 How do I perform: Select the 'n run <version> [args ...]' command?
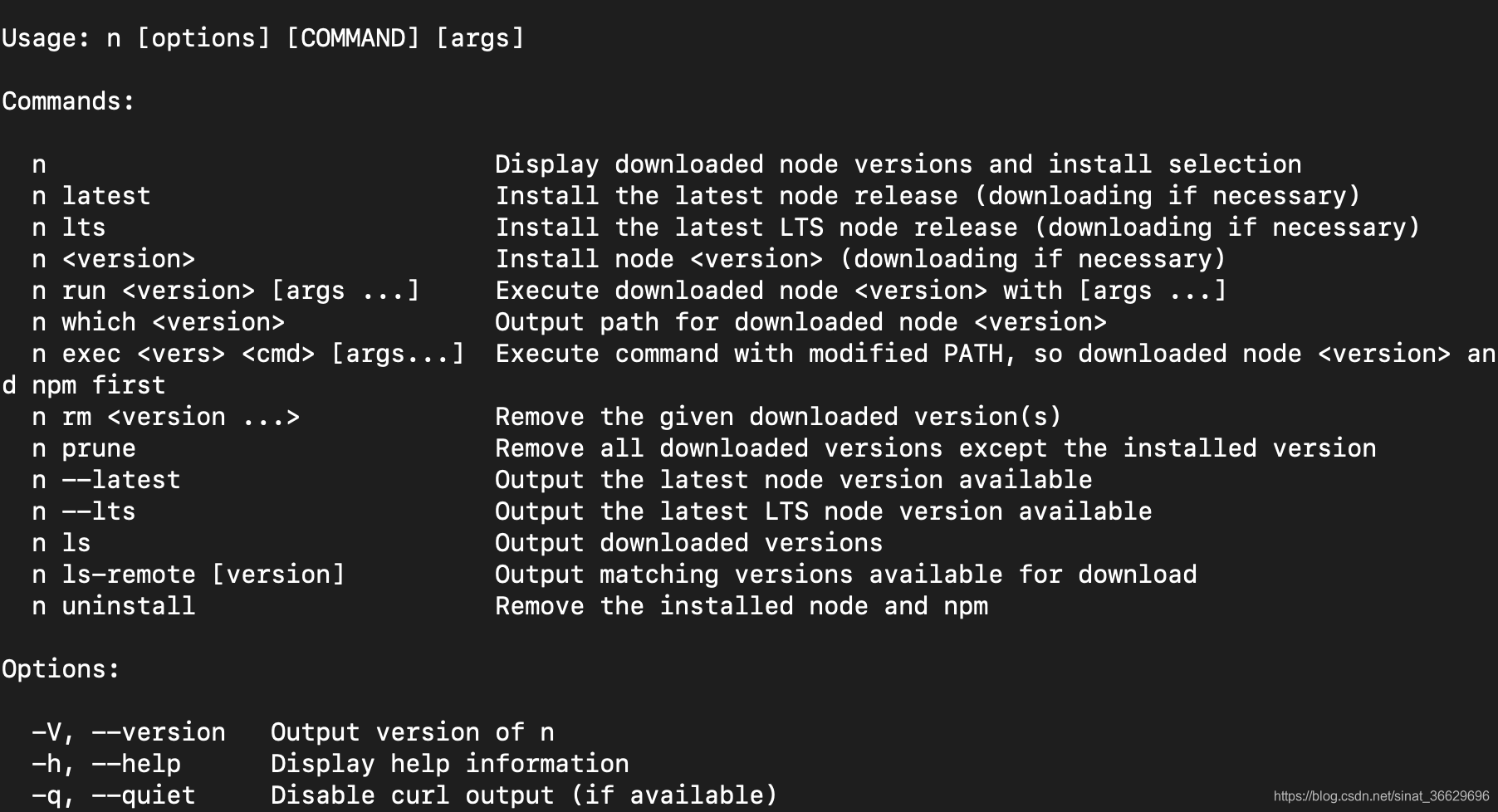(226, 291)
